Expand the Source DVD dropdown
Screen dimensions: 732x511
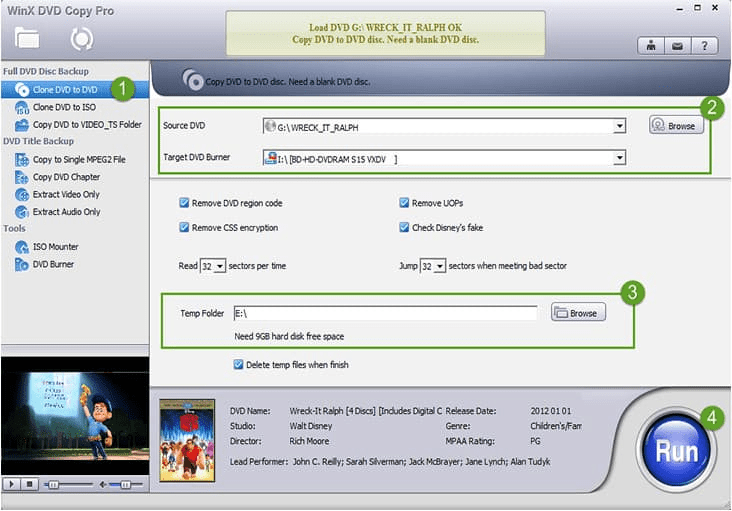[620, 126]
